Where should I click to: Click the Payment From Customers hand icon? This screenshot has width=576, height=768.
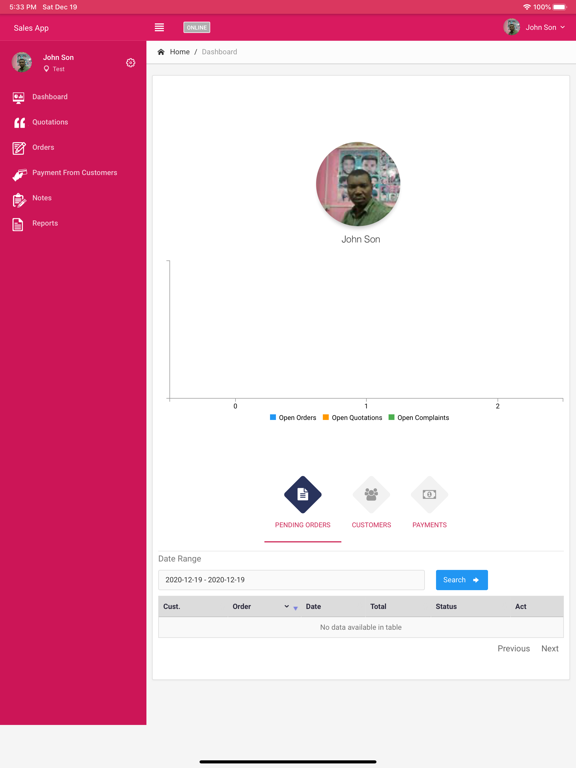pos(19,174)
